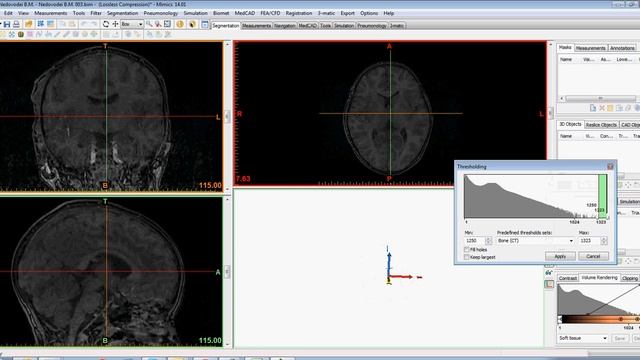Click the highlighted 3D toolbar icon left of the histogram
The width and height of the screenshot is (640, 360).
549,284
